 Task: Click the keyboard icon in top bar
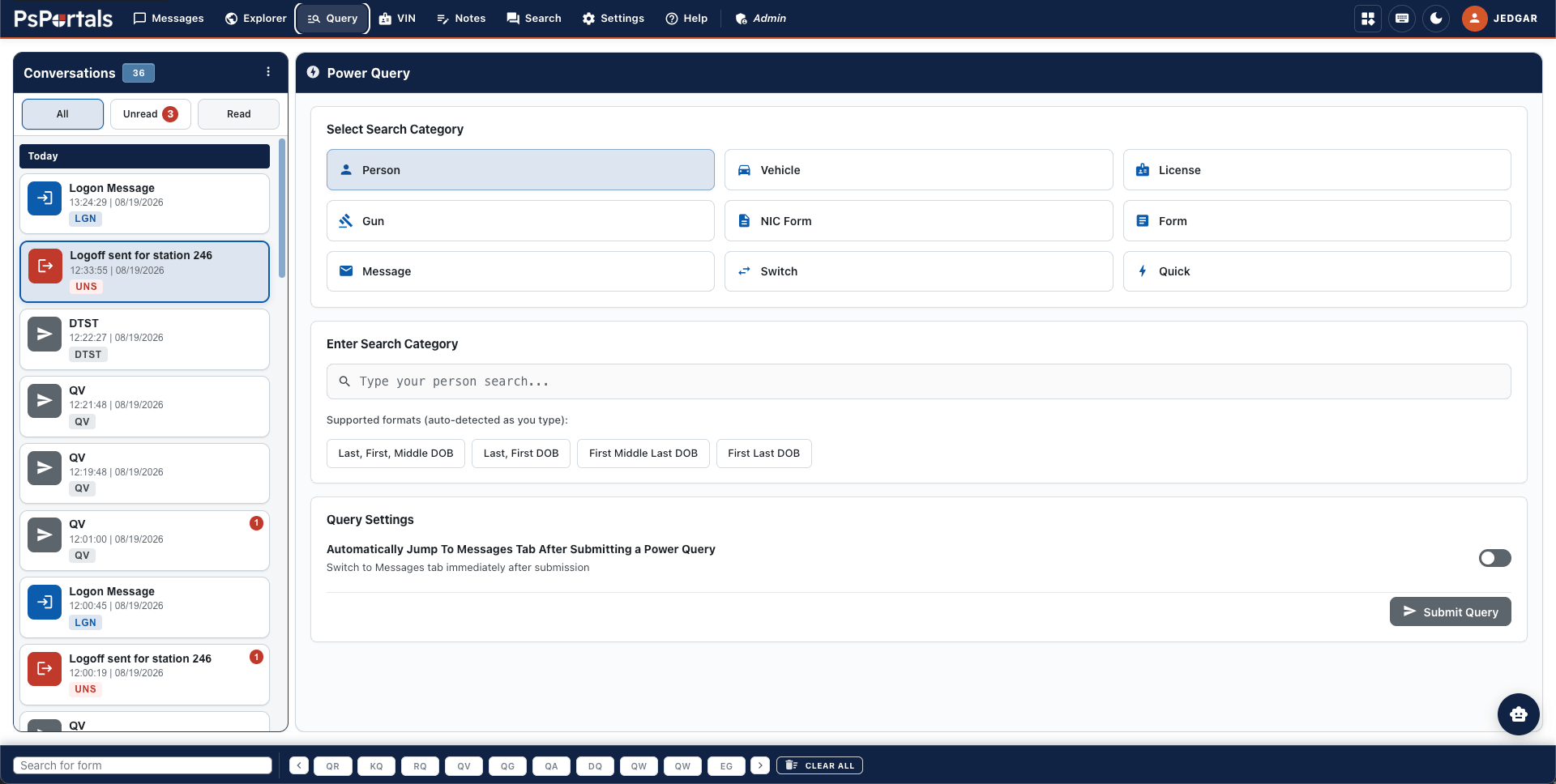click(1402, 19)
